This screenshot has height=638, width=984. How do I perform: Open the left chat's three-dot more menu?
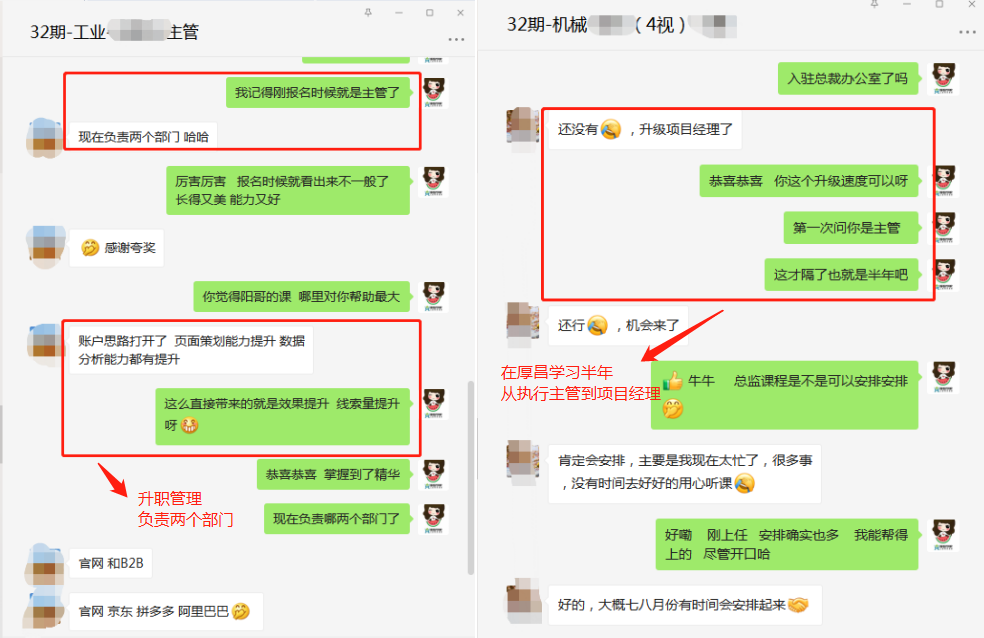tap(456, 40)
